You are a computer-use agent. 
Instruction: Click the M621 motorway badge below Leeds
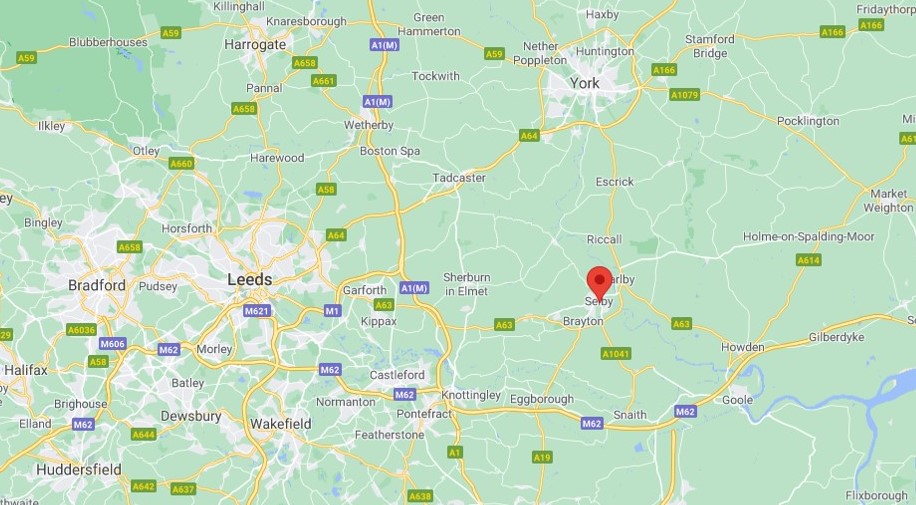(x=257, y=311)
